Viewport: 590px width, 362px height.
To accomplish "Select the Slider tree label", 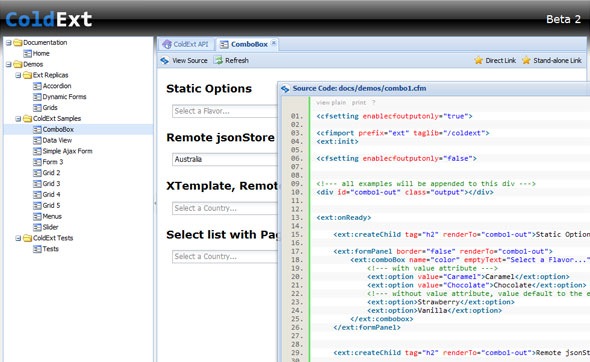I will click(x=50, y=227).
